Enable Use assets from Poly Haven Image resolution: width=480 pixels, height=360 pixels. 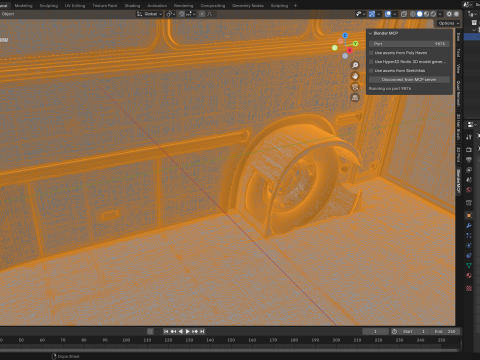(371, 53)
